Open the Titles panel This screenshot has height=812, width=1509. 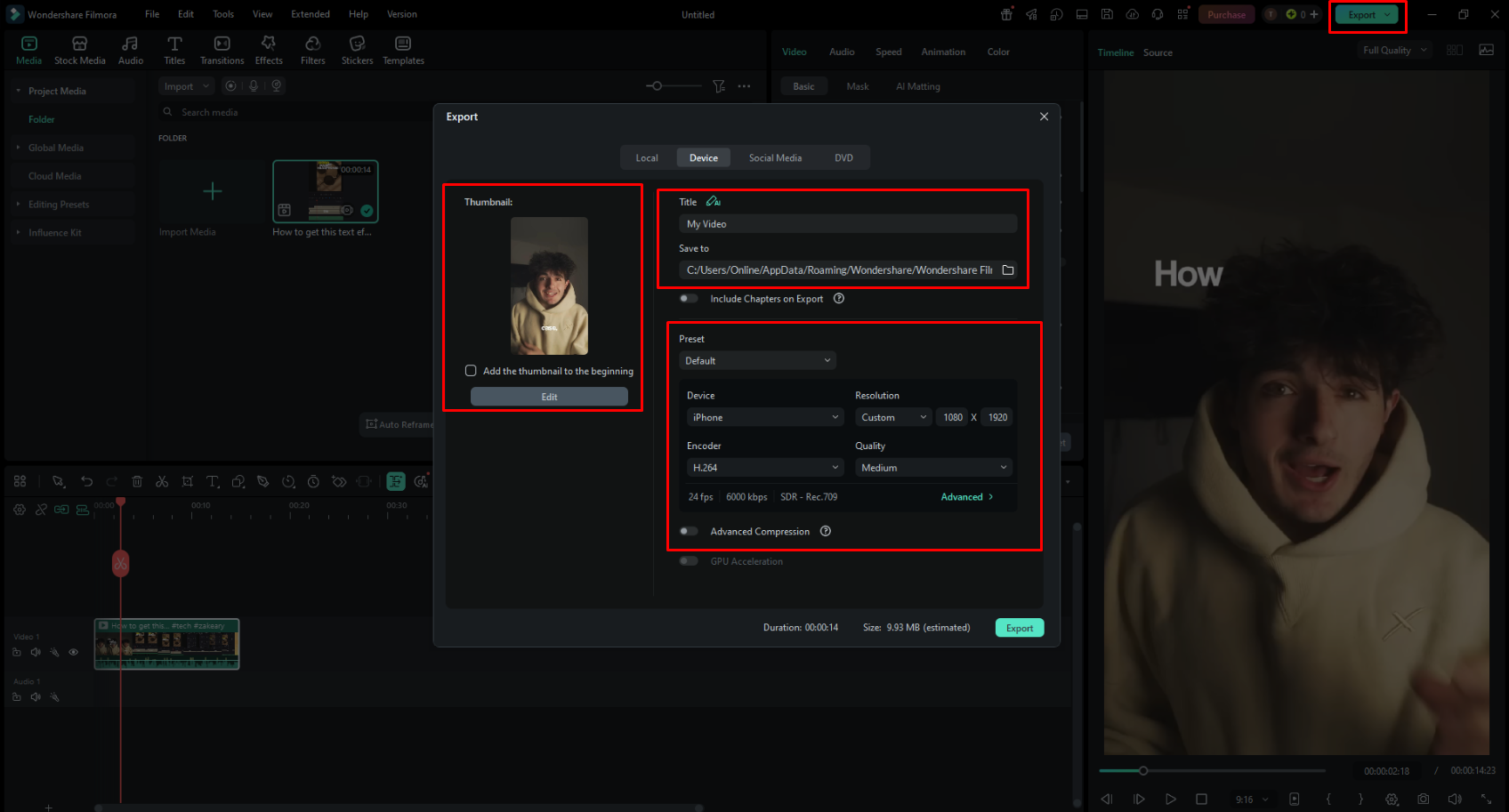(174, 51)
